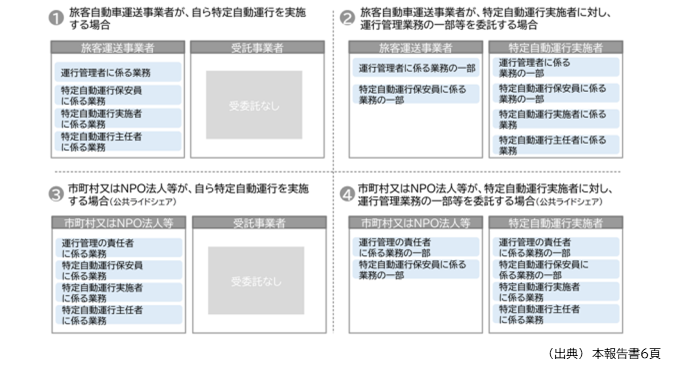The image size is (680, 372).
Task: Click the circled number 1 marker
Action: (x=56, y=18)
